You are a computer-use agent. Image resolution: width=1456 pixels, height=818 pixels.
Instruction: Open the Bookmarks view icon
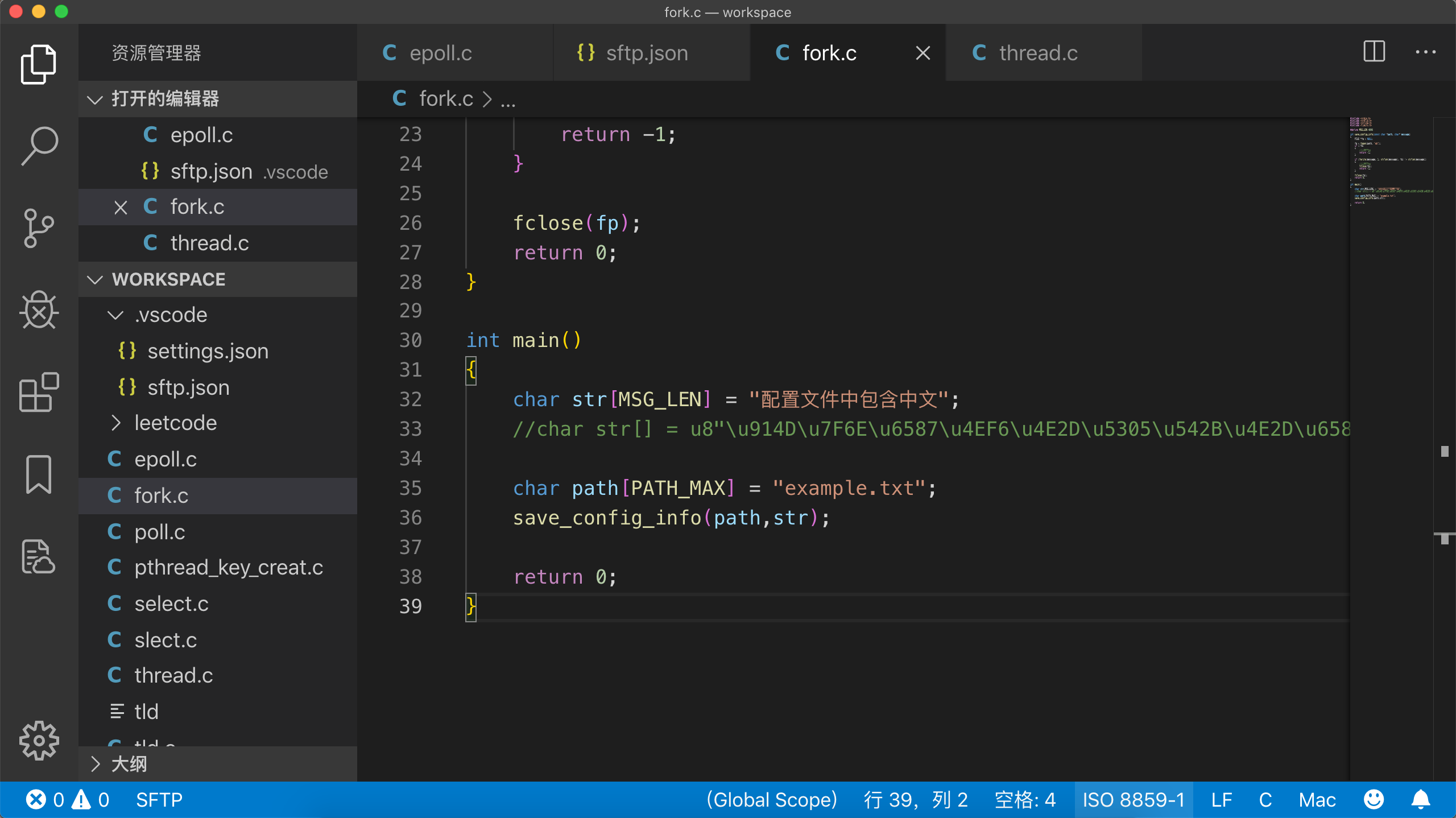39,474
